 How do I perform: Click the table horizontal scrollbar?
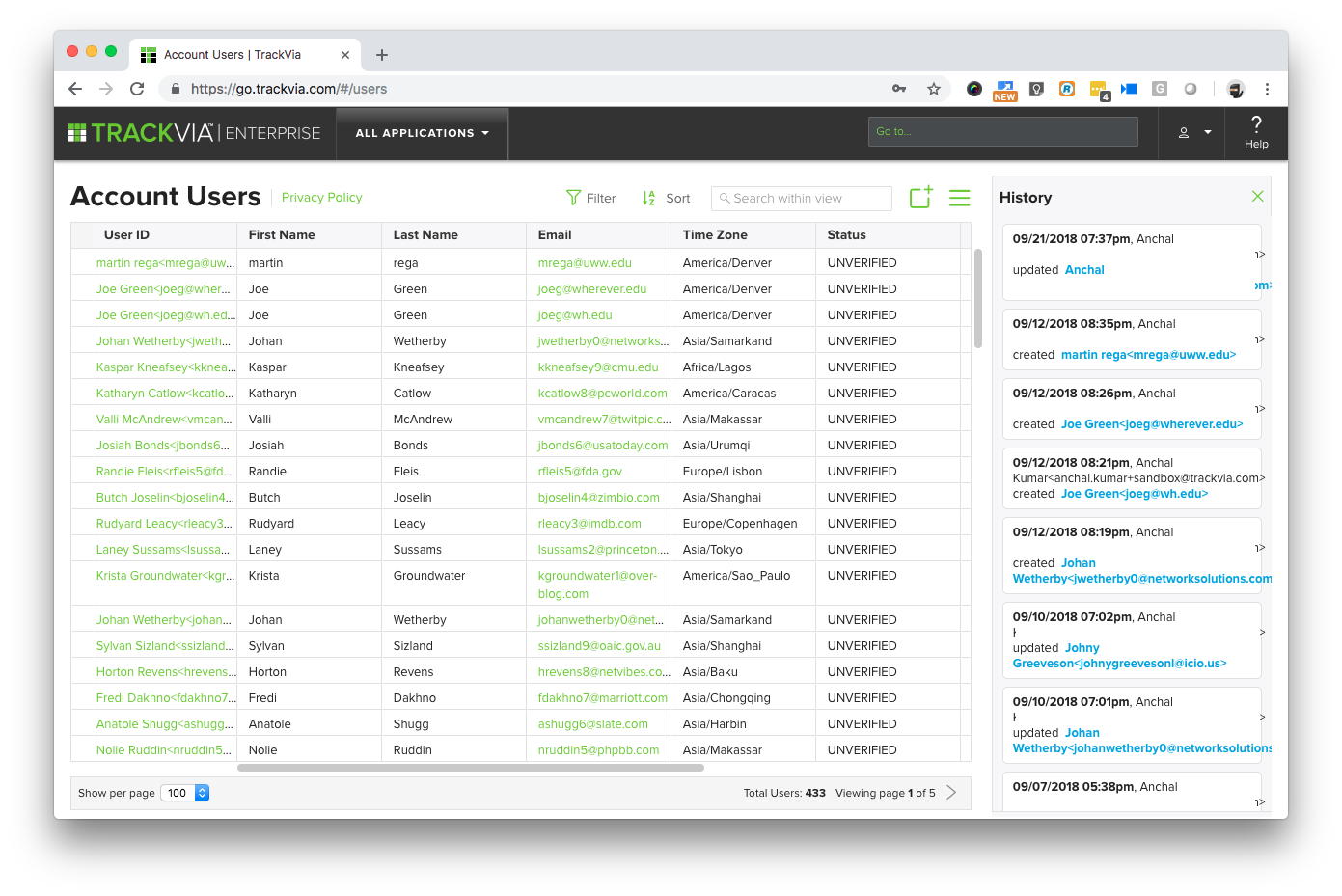pyautogui.click(x=471, y=768)
